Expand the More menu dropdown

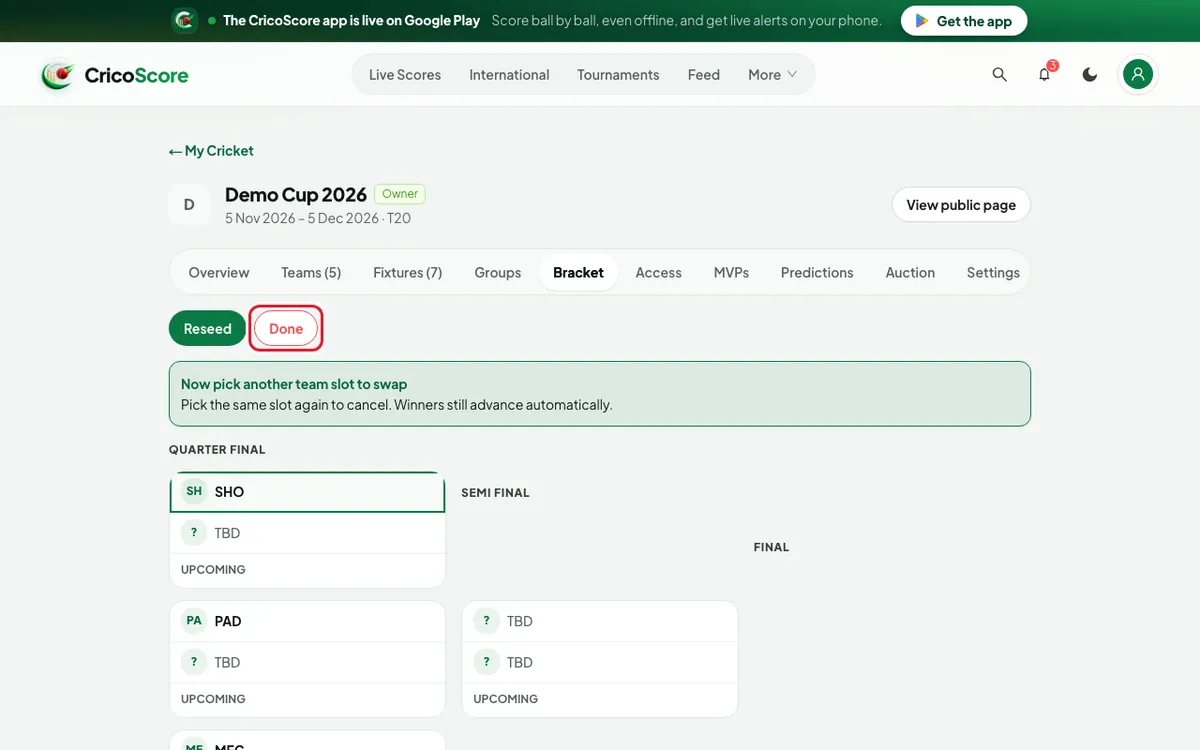773,75
